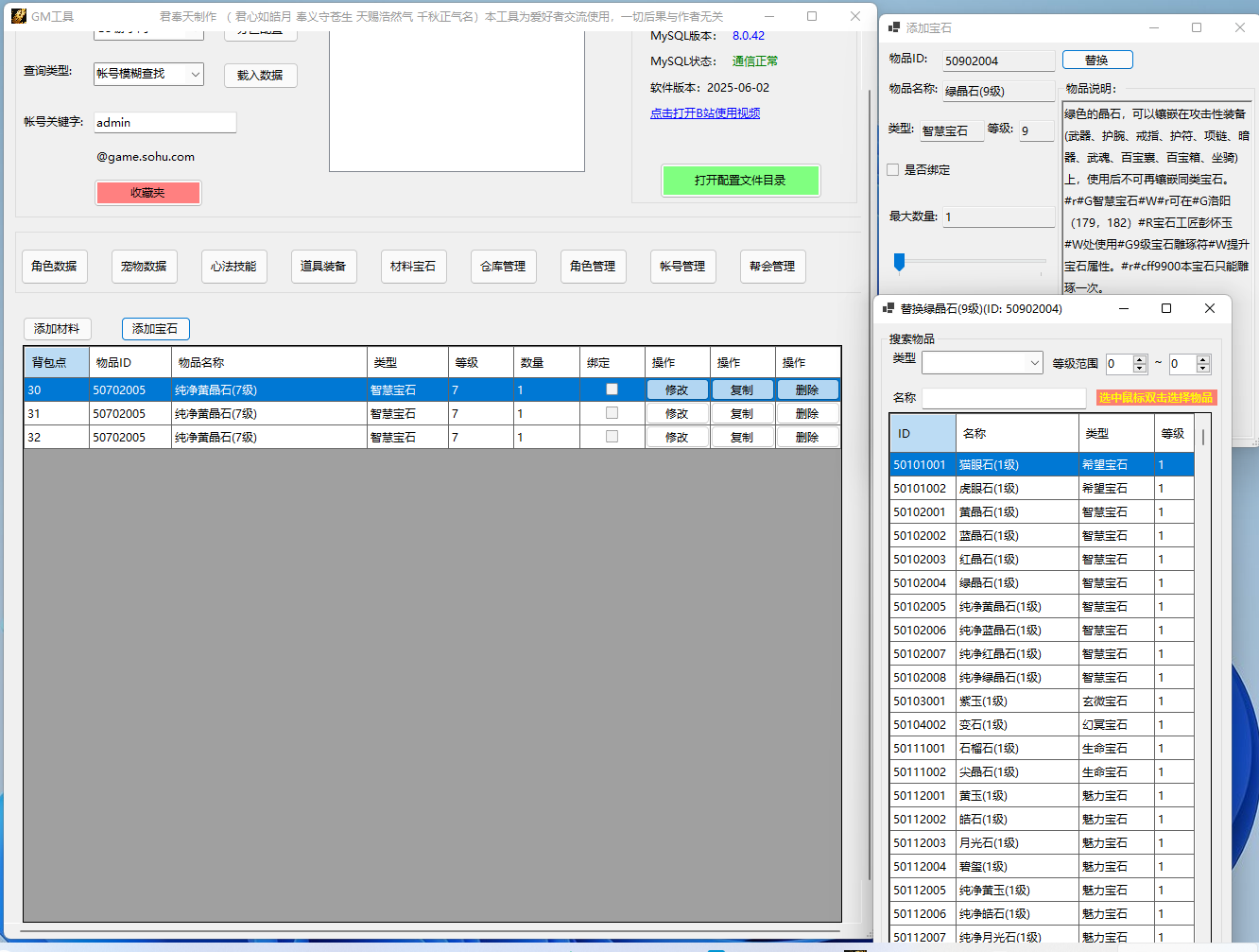
Task: Check 绑定 box for backpack slot 30
Action: [612, 389]
